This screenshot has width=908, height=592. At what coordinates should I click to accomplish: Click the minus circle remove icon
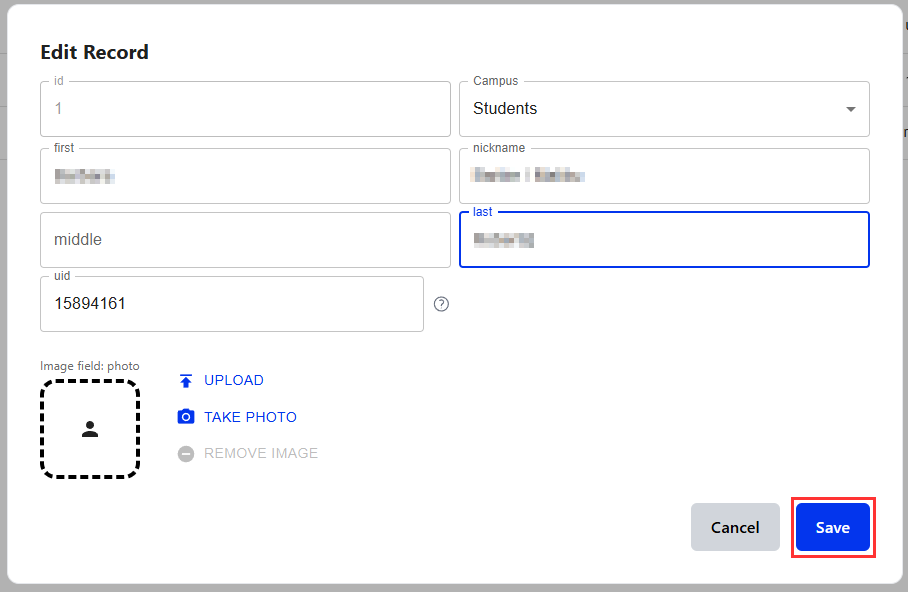point(185,454)
